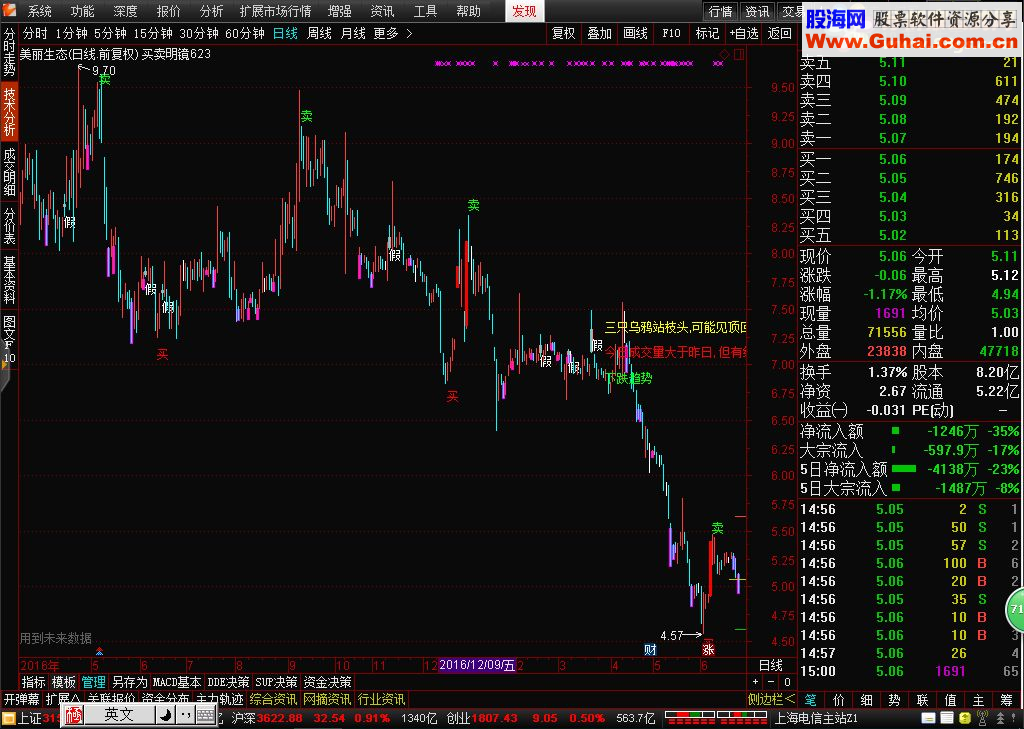Click the 返回 back button
The width and height of the screenshot is (1024, 729).
[779, 33]
